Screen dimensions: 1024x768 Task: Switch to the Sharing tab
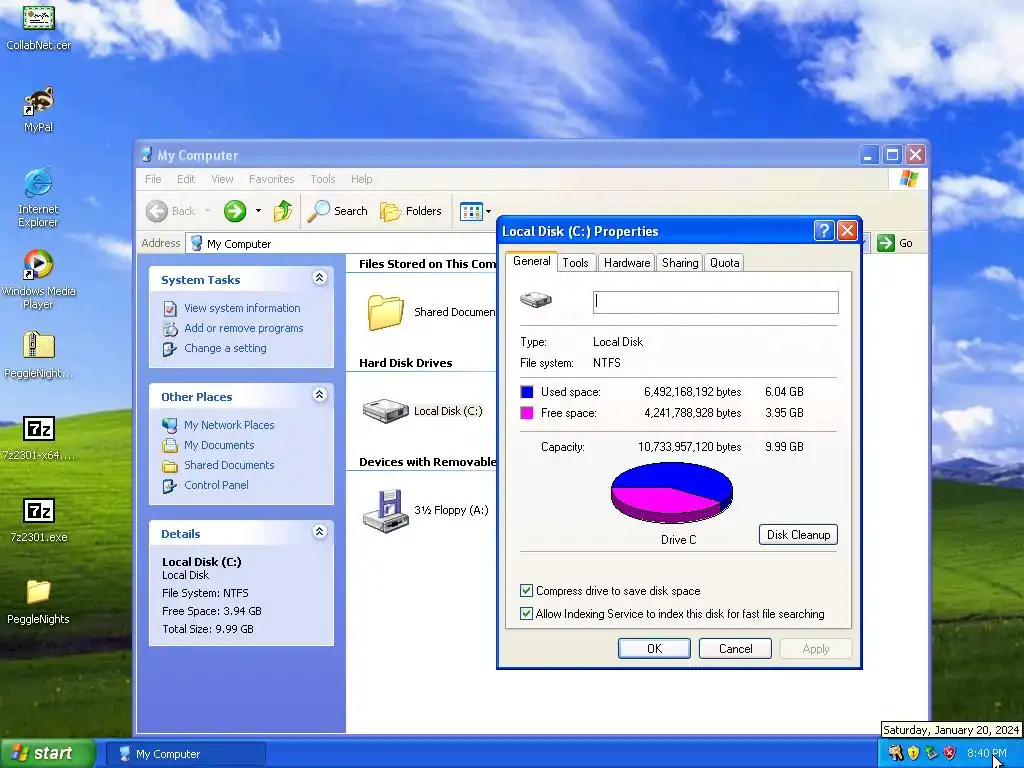pos(680,263)
